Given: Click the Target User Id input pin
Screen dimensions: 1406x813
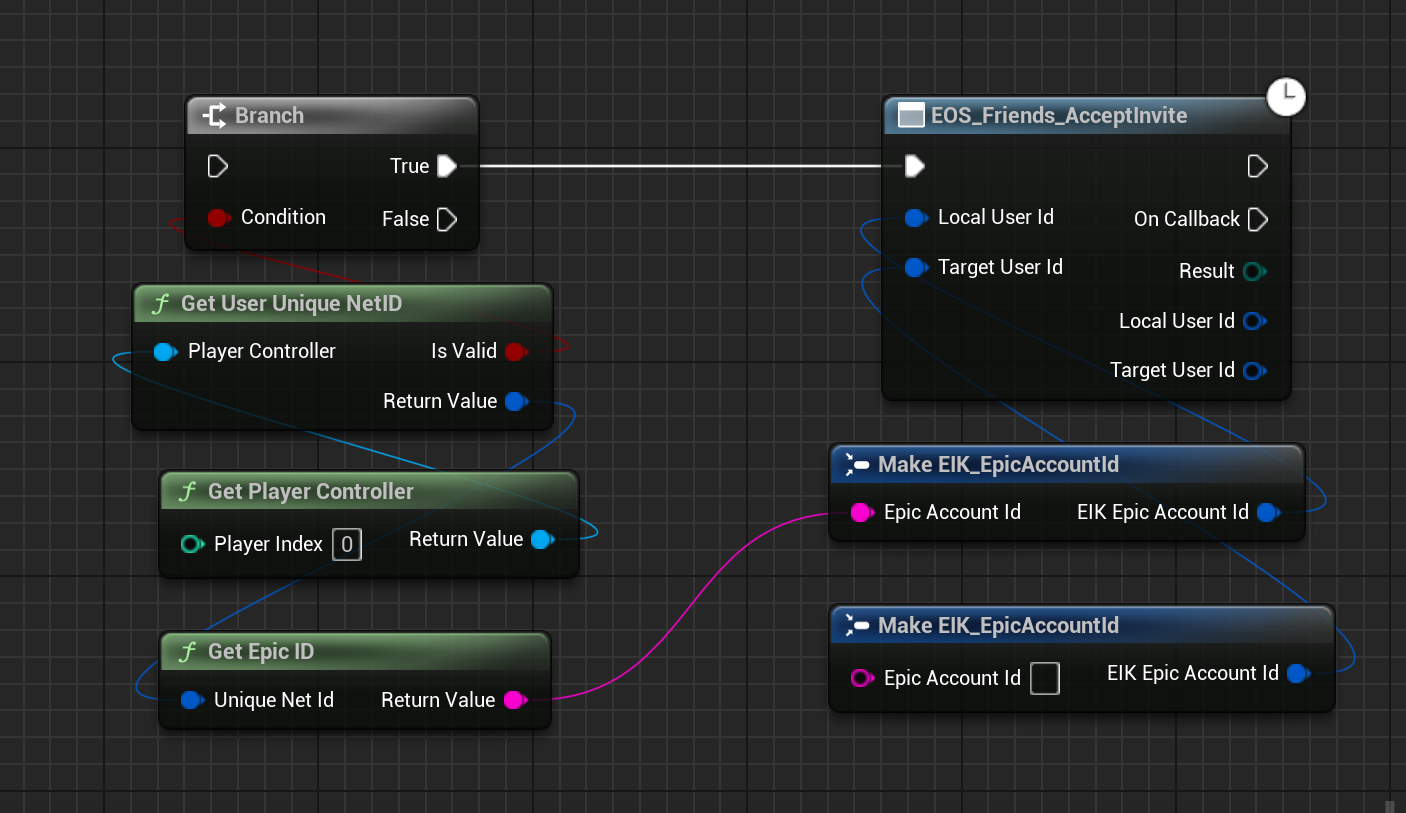Looking at the screenshot, I should 915,267.
